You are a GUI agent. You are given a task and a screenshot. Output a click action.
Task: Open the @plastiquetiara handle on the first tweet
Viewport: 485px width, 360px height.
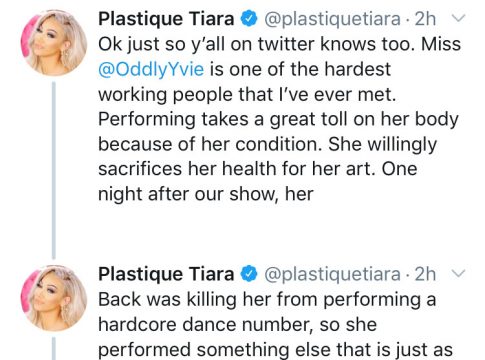point(332,19)
